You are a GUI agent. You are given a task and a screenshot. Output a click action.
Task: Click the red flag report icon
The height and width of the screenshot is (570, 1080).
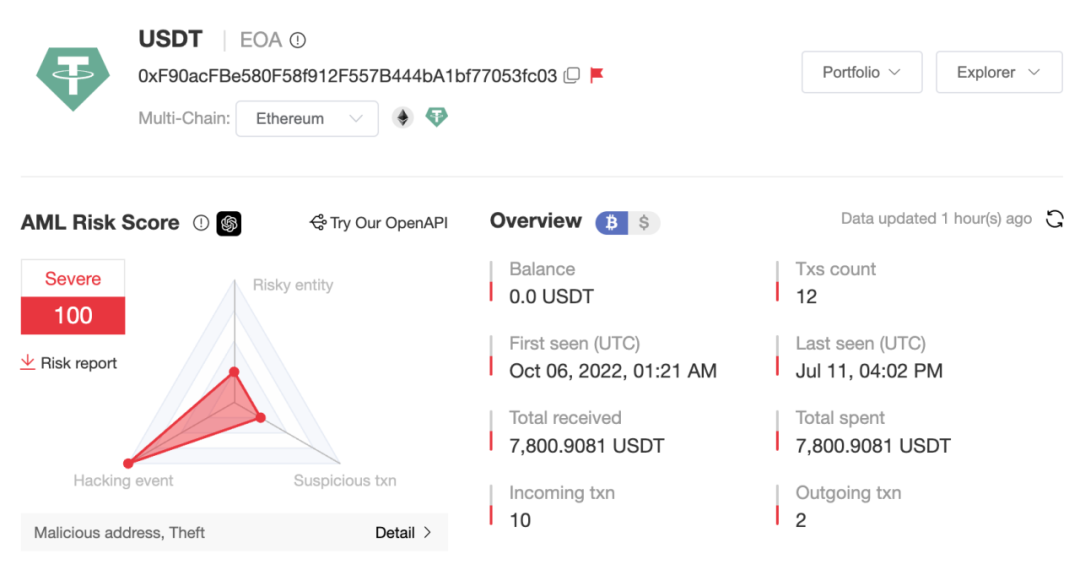[x=596, y=74]
